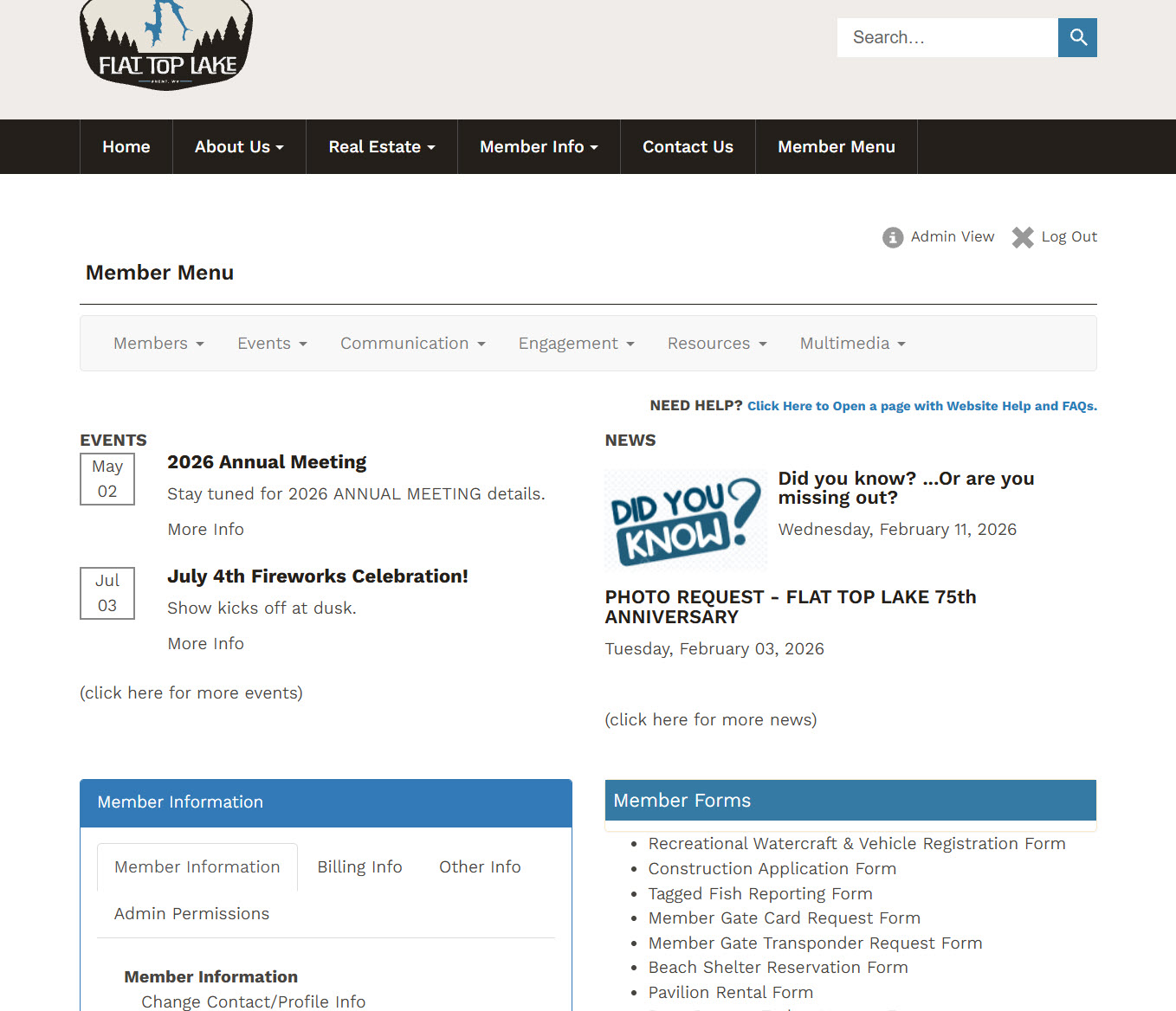Open the Website Help and FAQs link
Screen dimensions: 1176x1011
(x=921, y=406)
